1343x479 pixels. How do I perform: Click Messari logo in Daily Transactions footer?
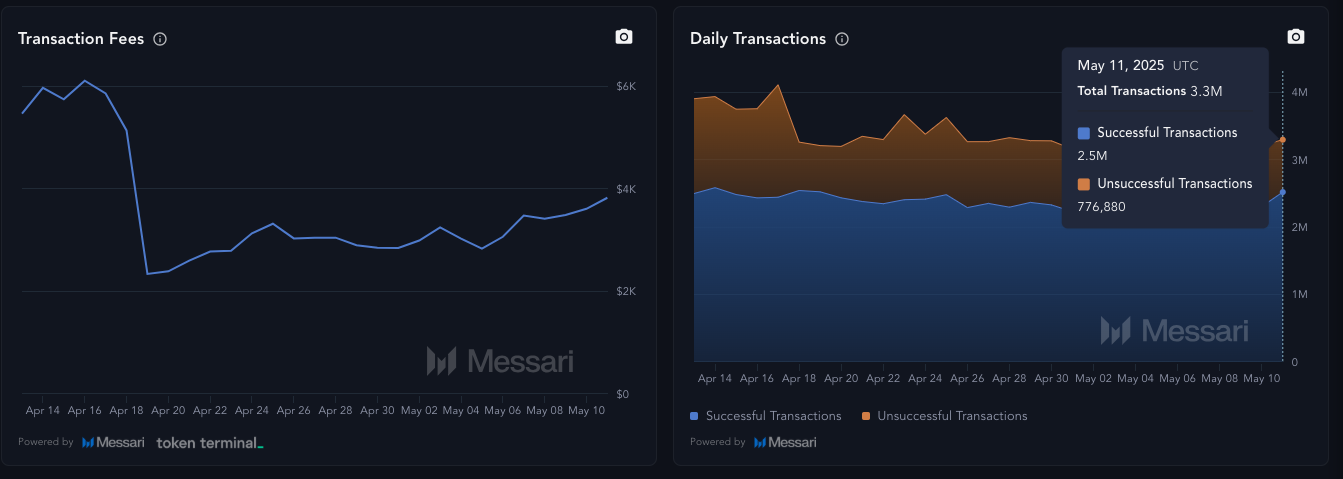(x=785, y=442)
